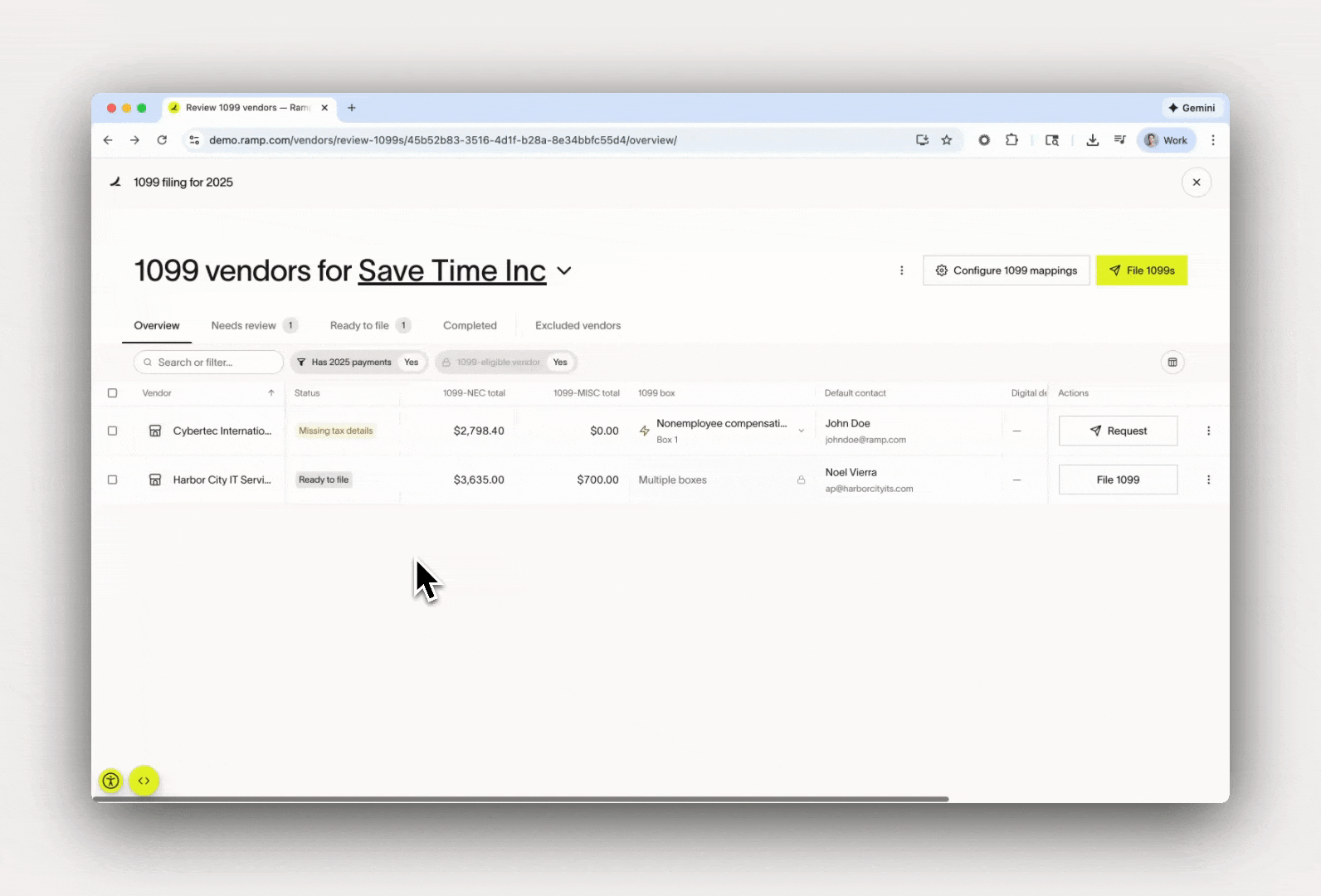Click the $700.00 MISC total
This screenshot has height=896, width=1321.
pos(597,480)
